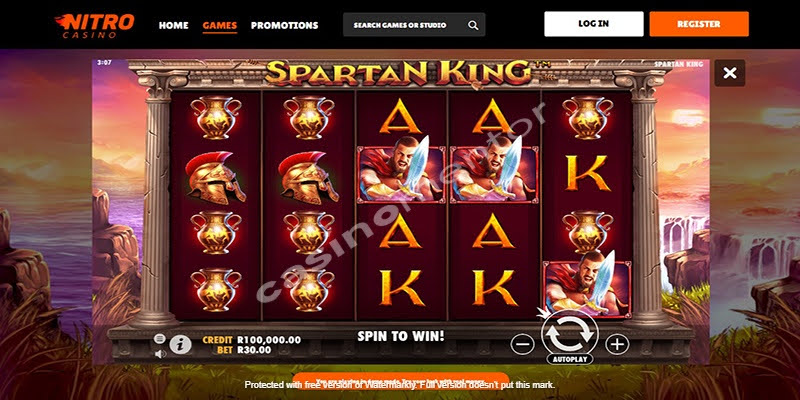Viewport: 800px width, 400px height.
Task: Open the Home menu item
Action: (x=173, y=25)
